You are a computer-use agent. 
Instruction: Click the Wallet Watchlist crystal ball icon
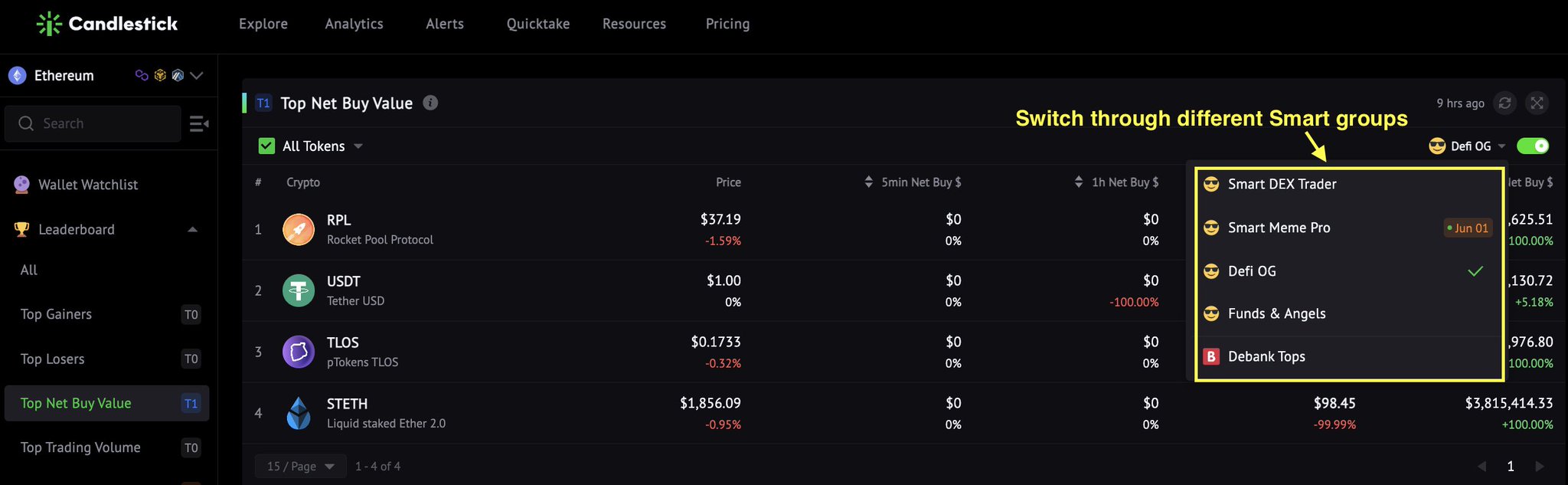click(x=21, y=184)
